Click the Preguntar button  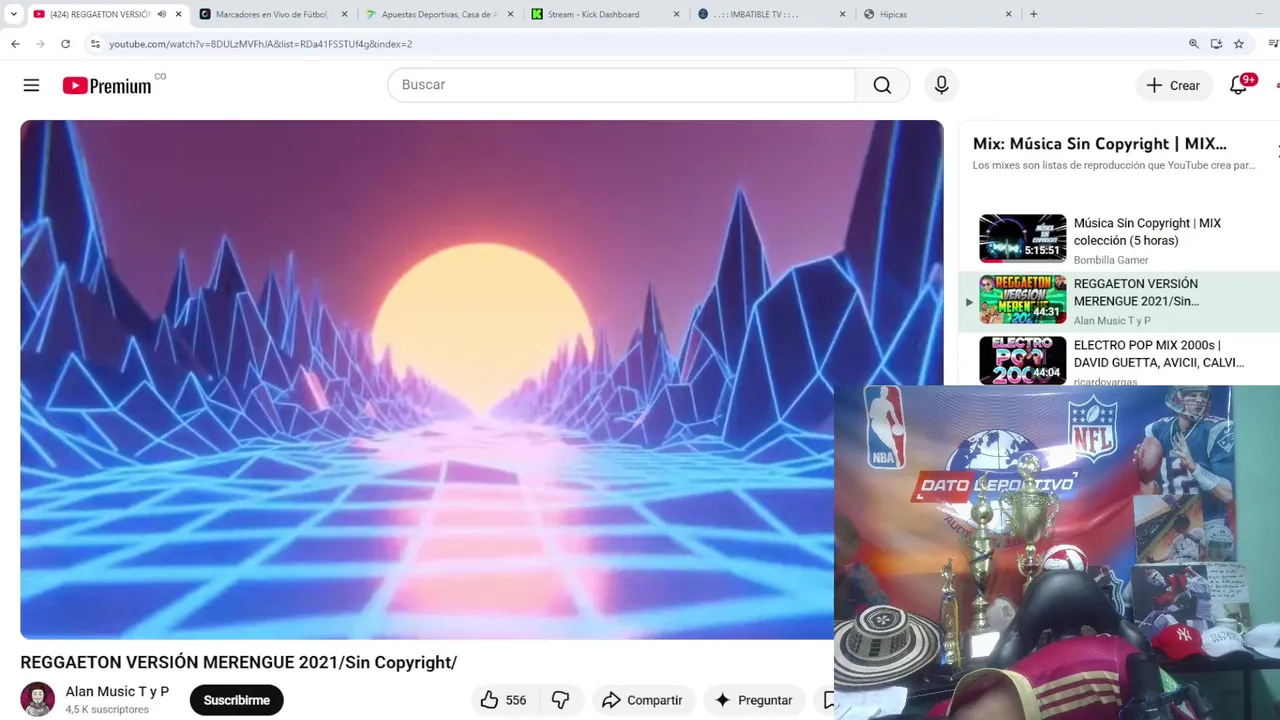tap(753, 700)
